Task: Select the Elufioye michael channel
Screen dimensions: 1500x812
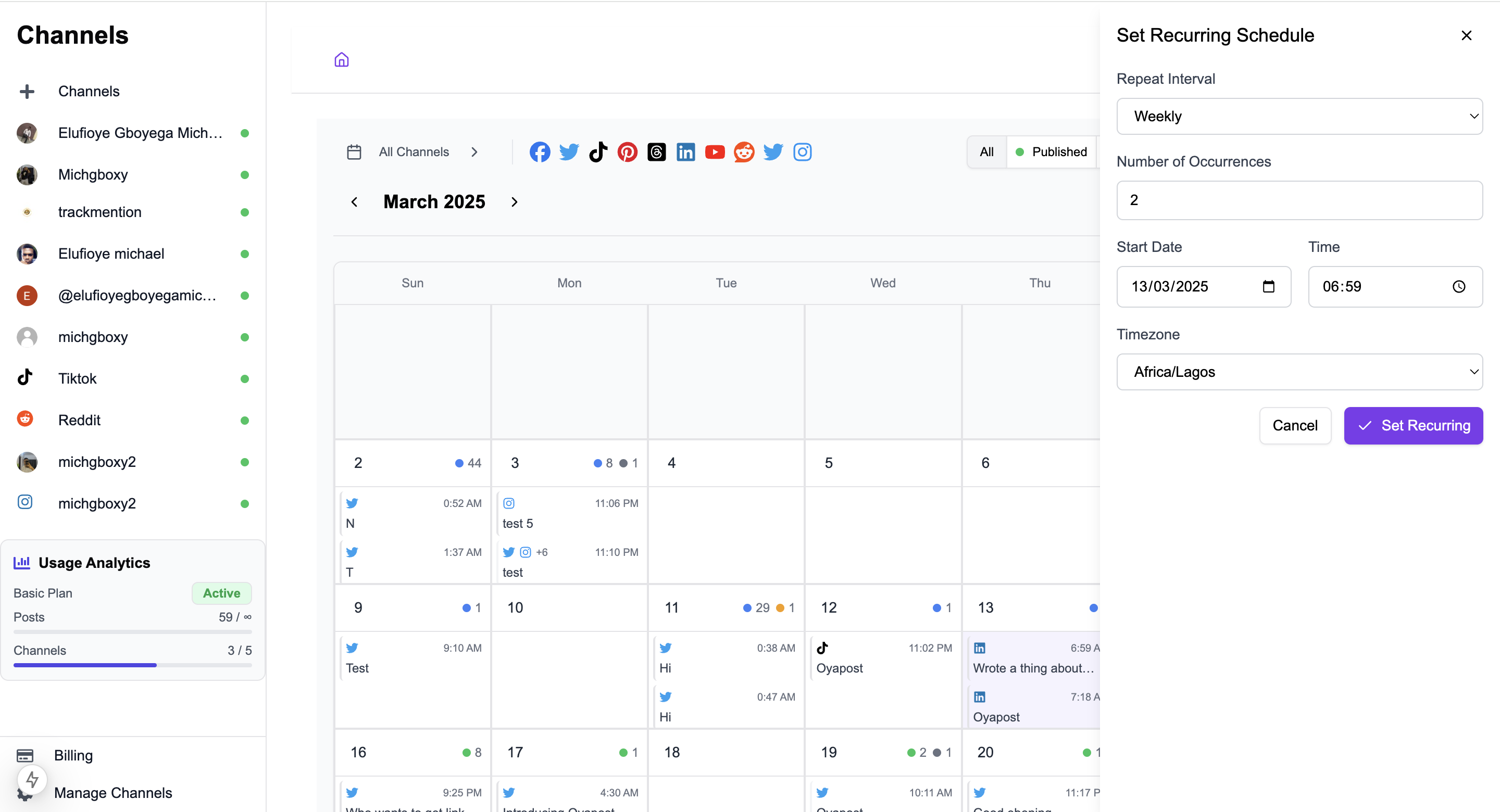Action: (133, 254)
